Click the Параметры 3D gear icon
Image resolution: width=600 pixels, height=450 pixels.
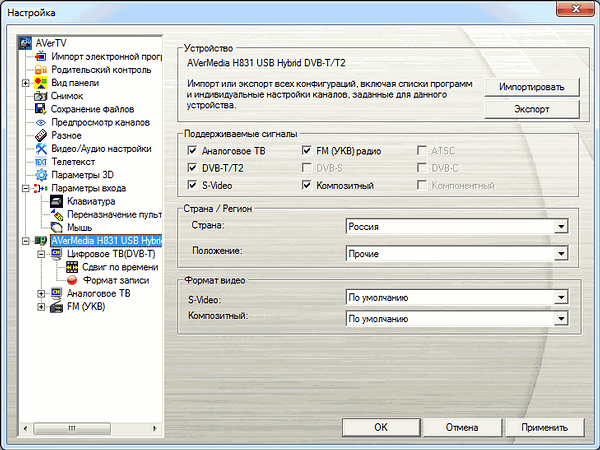pyautogui.click(x=41, y=175)
